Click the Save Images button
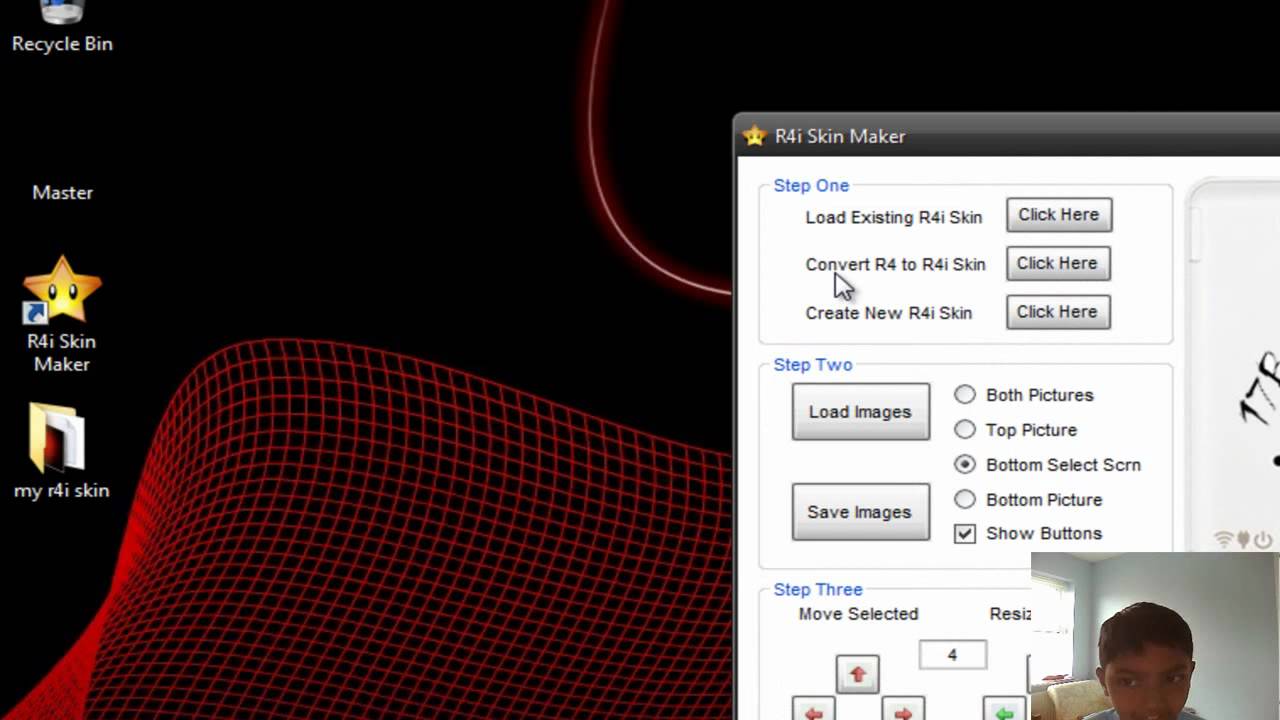The height and width of the screenshot is (720, 1280). coord(860,512)
